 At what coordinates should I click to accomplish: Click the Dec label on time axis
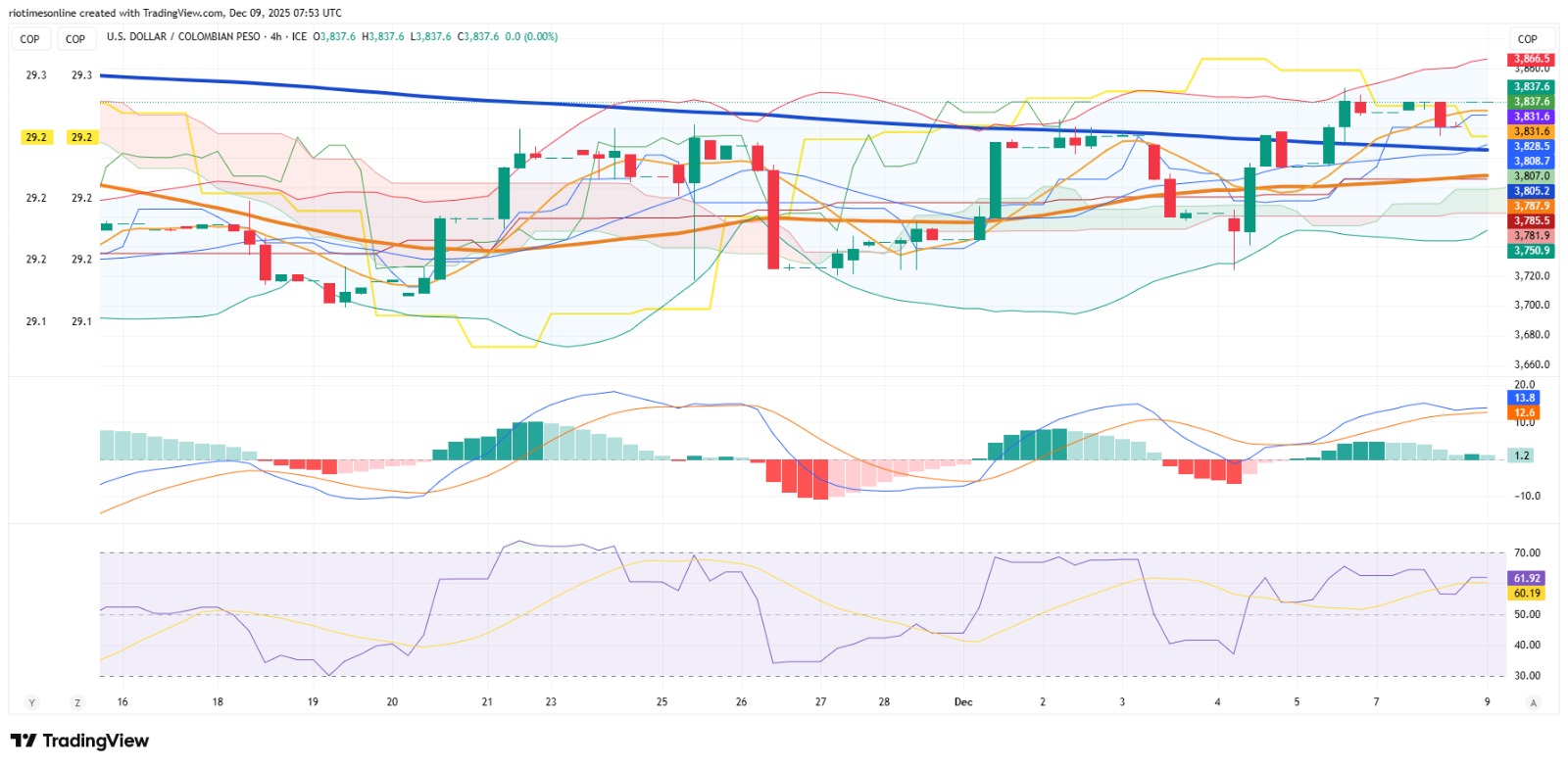click(x=963, y=702)
